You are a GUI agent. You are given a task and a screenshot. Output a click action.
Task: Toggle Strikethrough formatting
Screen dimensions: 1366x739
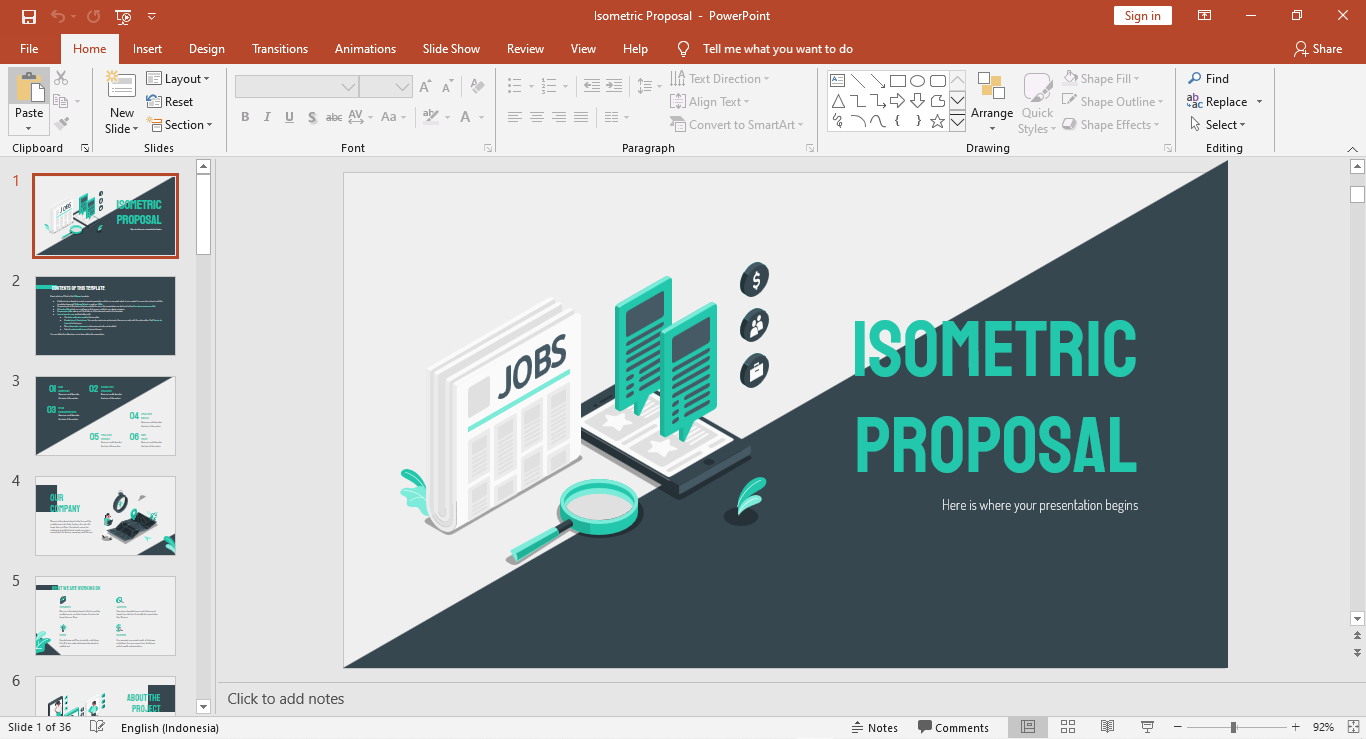pos(334,117)
